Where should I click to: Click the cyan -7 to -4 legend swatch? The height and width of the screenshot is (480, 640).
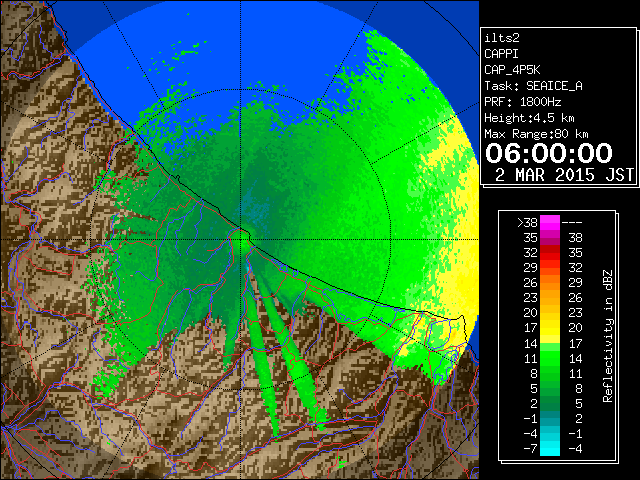[x=550, y=448]
